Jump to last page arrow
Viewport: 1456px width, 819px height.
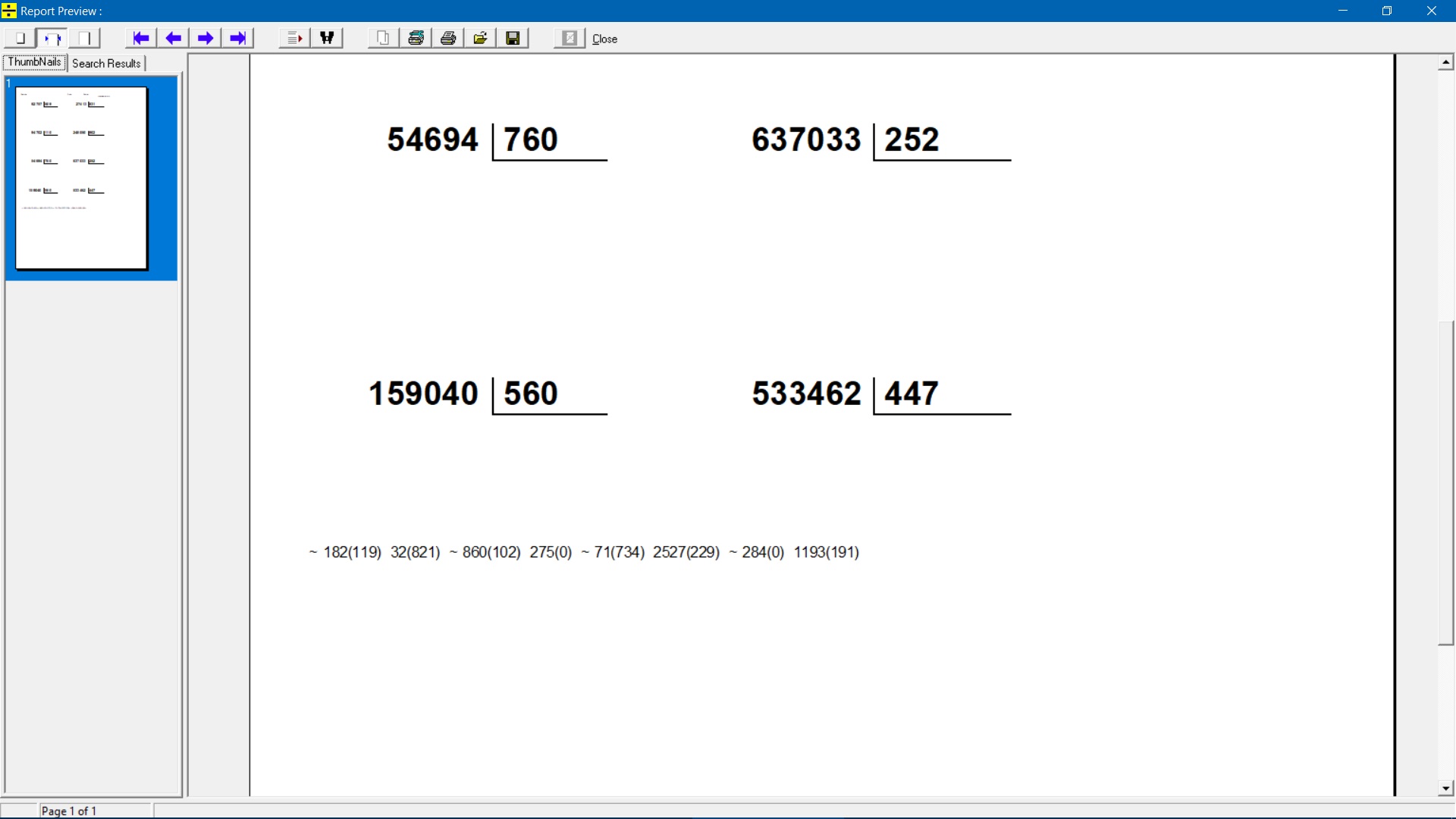[x=238, y=38]
